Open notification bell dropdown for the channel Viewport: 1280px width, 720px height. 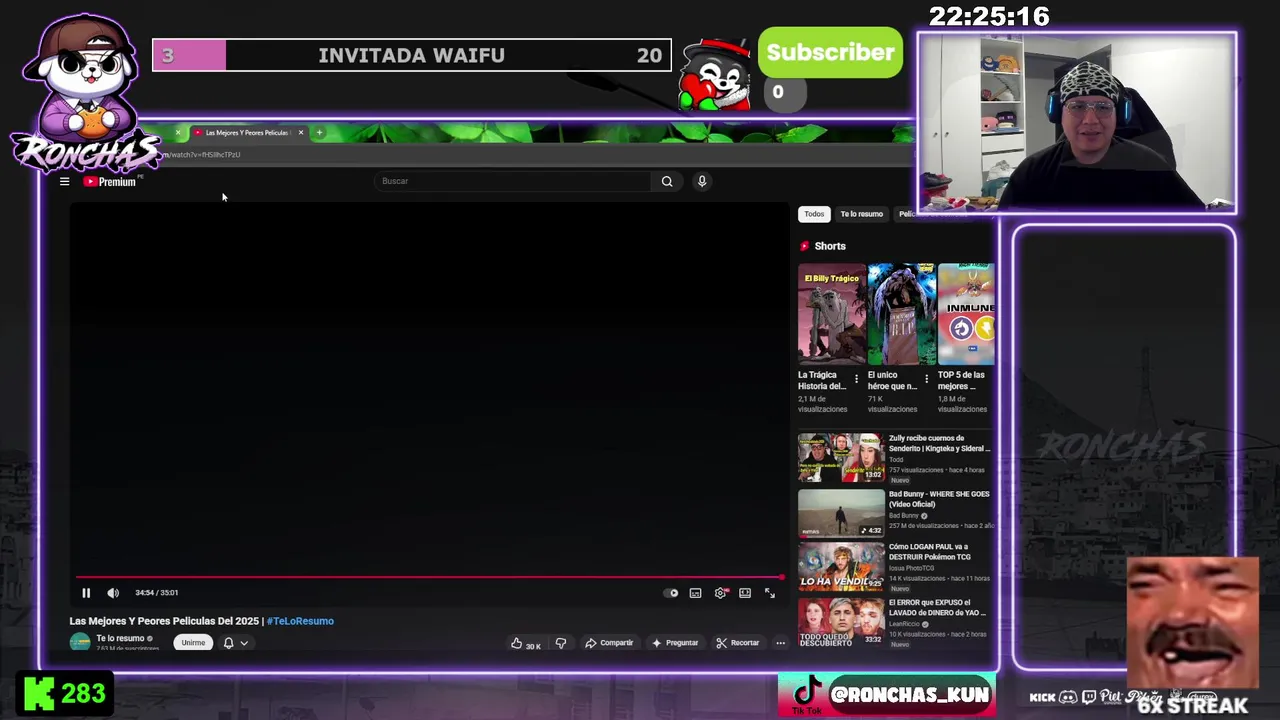235,643
